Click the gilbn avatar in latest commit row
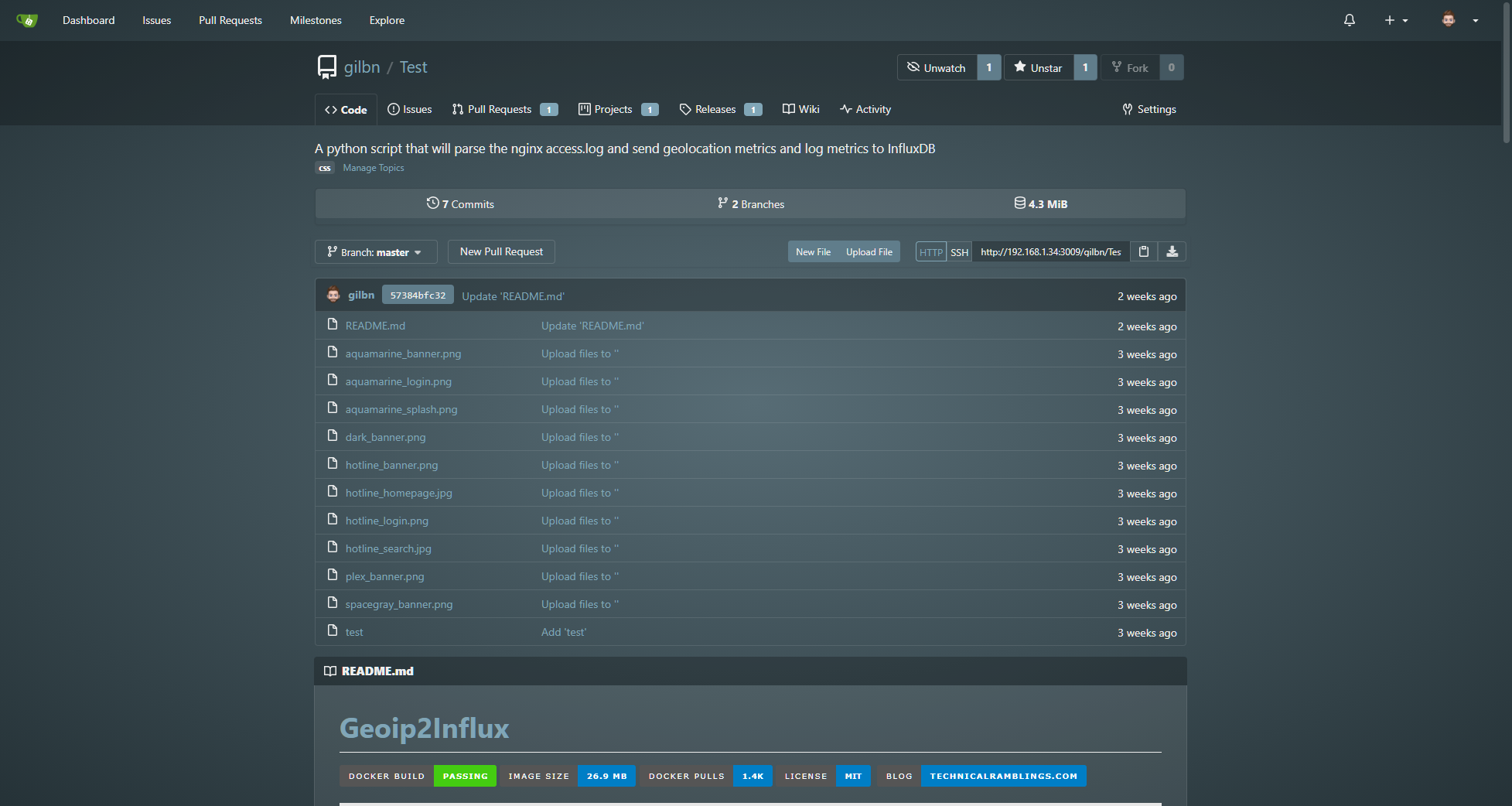The image size is (1512, 806). pyautogui.click(x=333, y=295)
